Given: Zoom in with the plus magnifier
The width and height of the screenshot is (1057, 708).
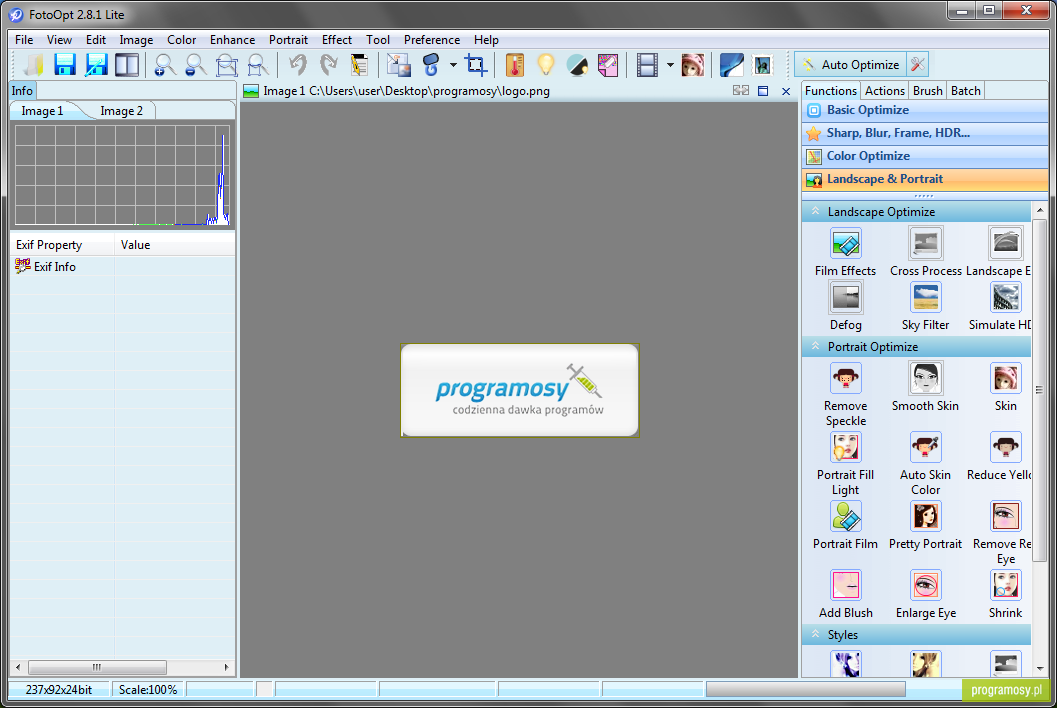Looking at the screenshot, I should (164, 65).
